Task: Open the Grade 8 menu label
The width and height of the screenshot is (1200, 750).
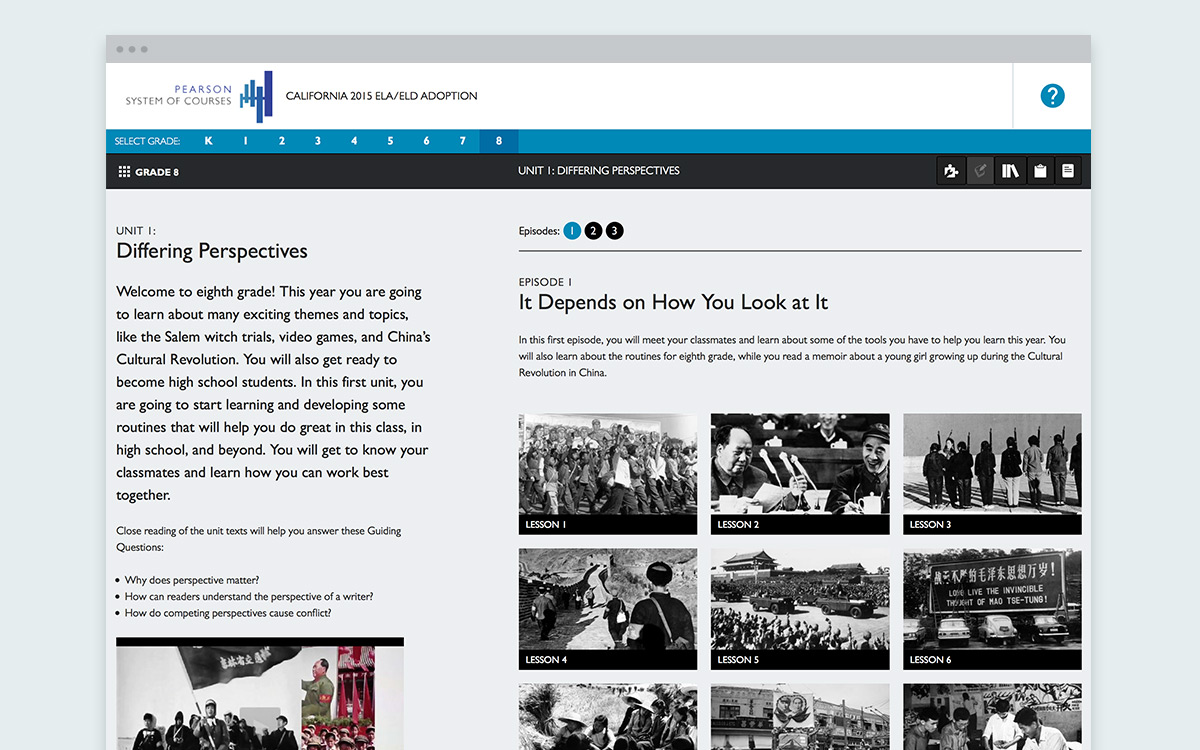Action: 157,172
